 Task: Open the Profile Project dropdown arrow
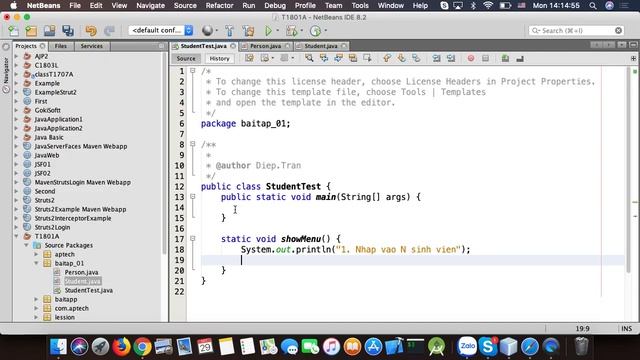pos(325,31)
